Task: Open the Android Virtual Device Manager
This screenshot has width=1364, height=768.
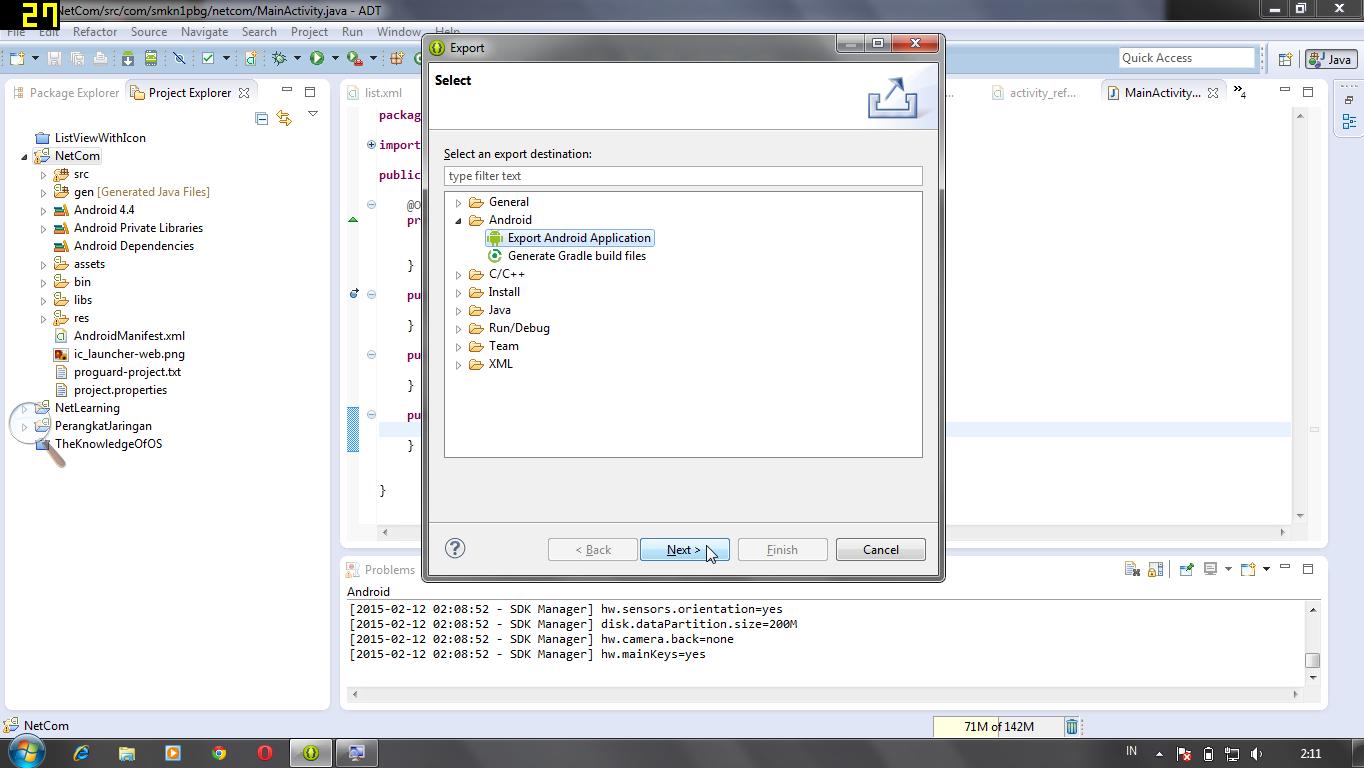Action: [150, 58]
